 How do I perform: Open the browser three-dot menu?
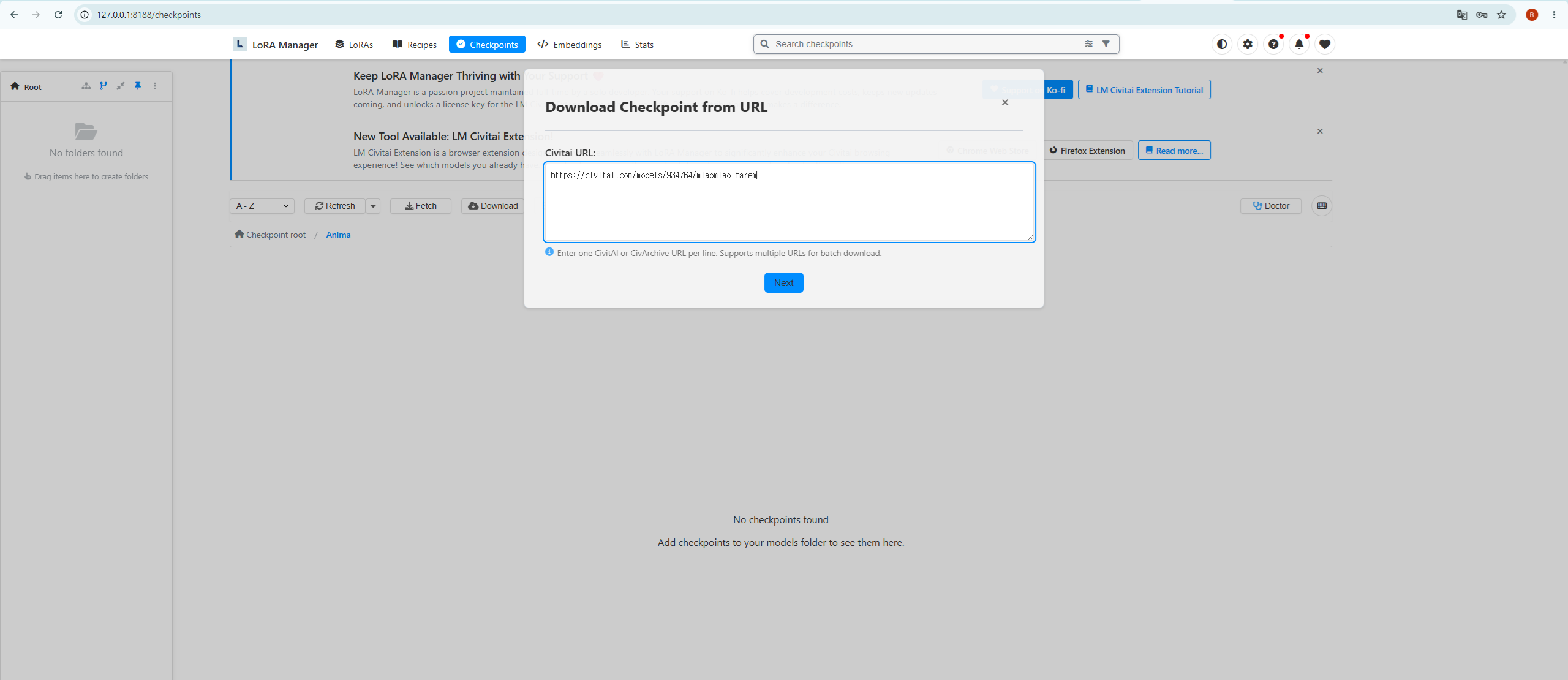(1554, 15)
